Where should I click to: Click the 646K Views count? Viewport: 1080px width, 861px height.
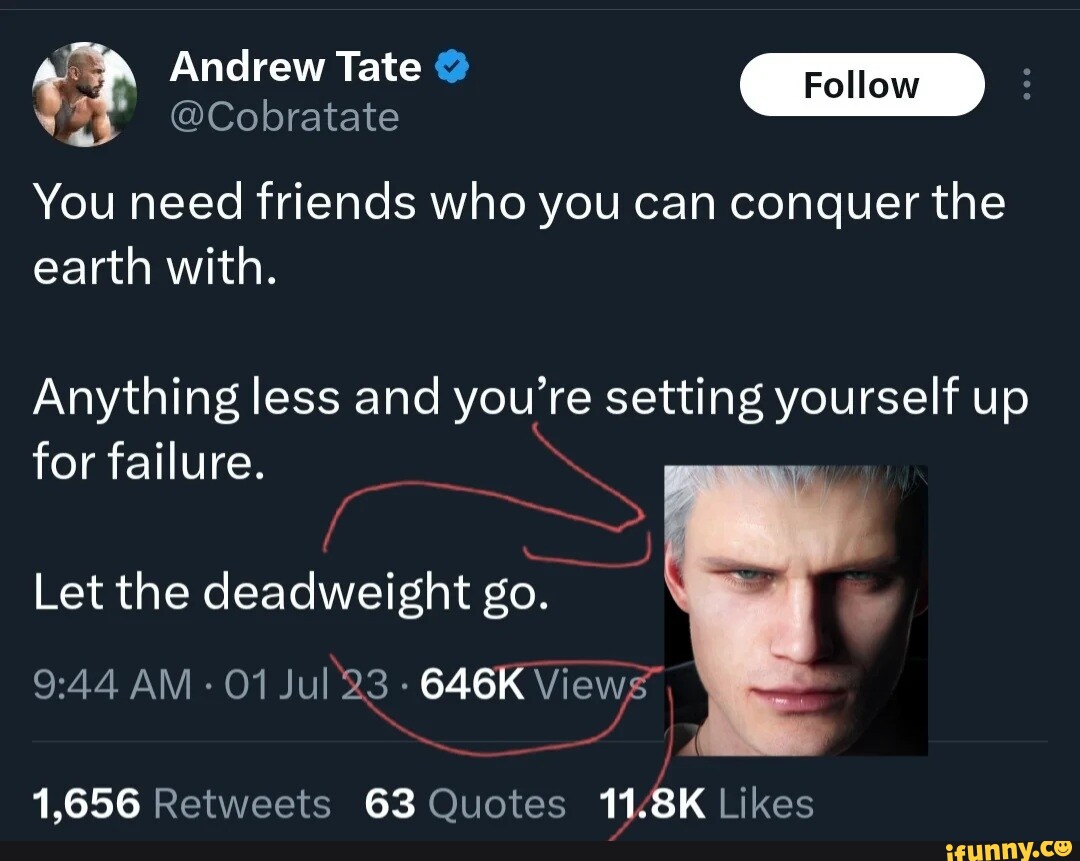(534, 685)
